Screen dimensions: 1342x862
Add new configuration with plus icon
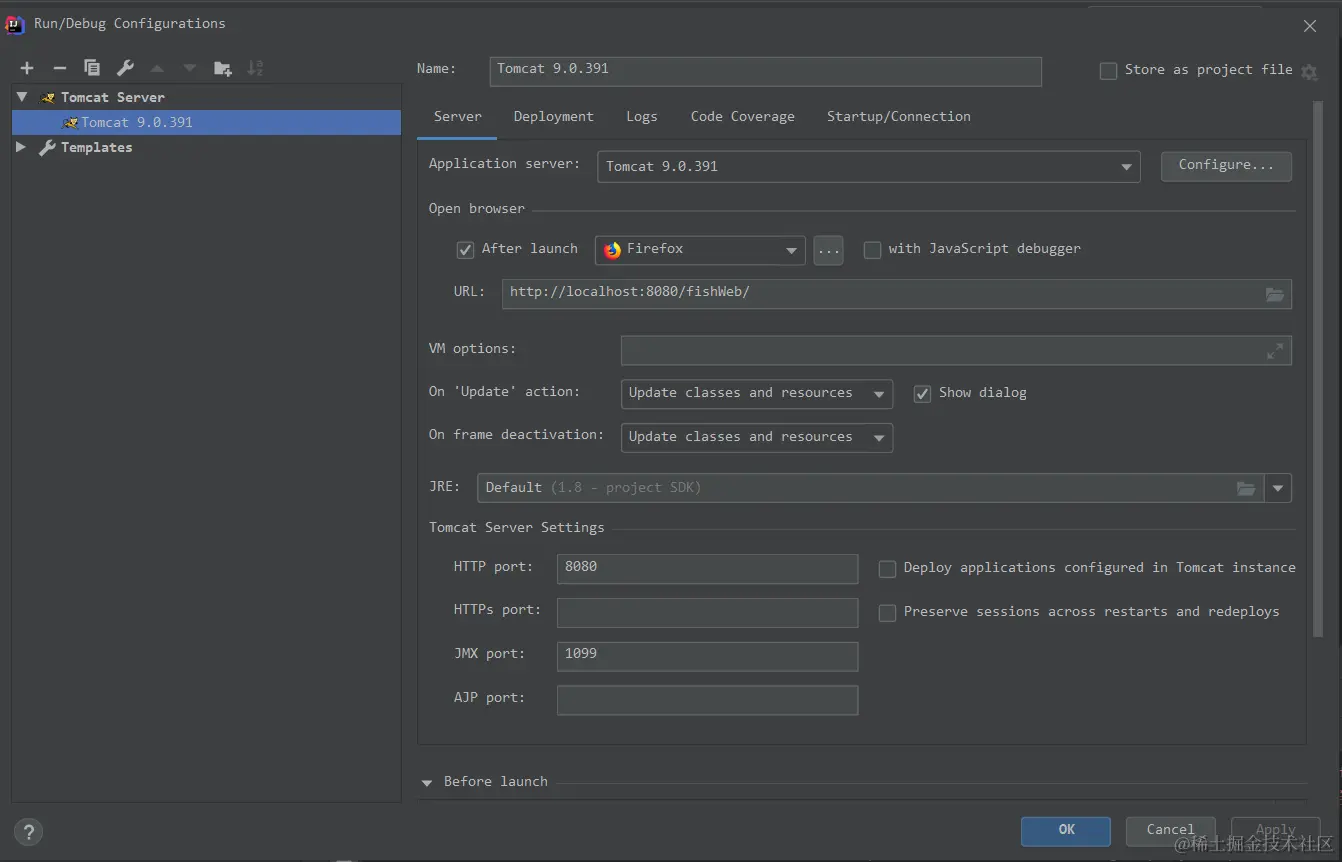(27, 68)
